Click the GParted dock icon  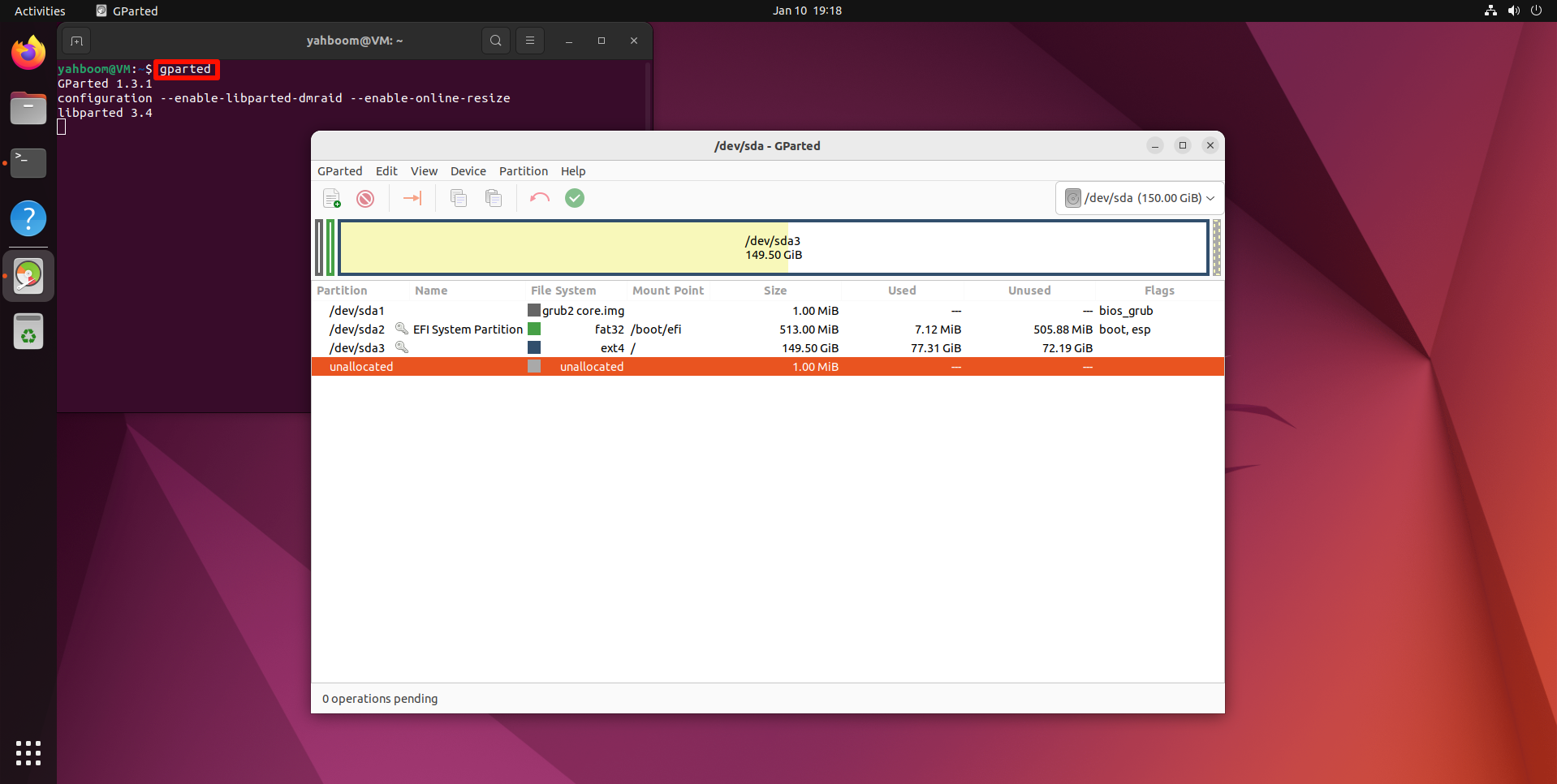point(28,276)
